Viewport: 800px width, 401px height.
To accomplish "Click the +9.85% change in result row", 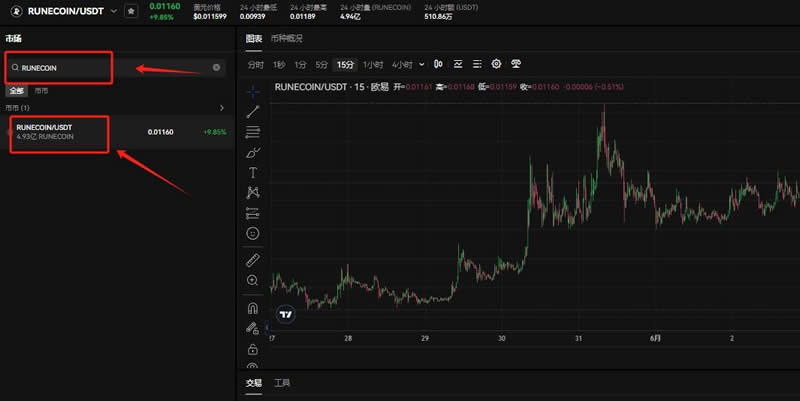I will [x=215, y=132].
